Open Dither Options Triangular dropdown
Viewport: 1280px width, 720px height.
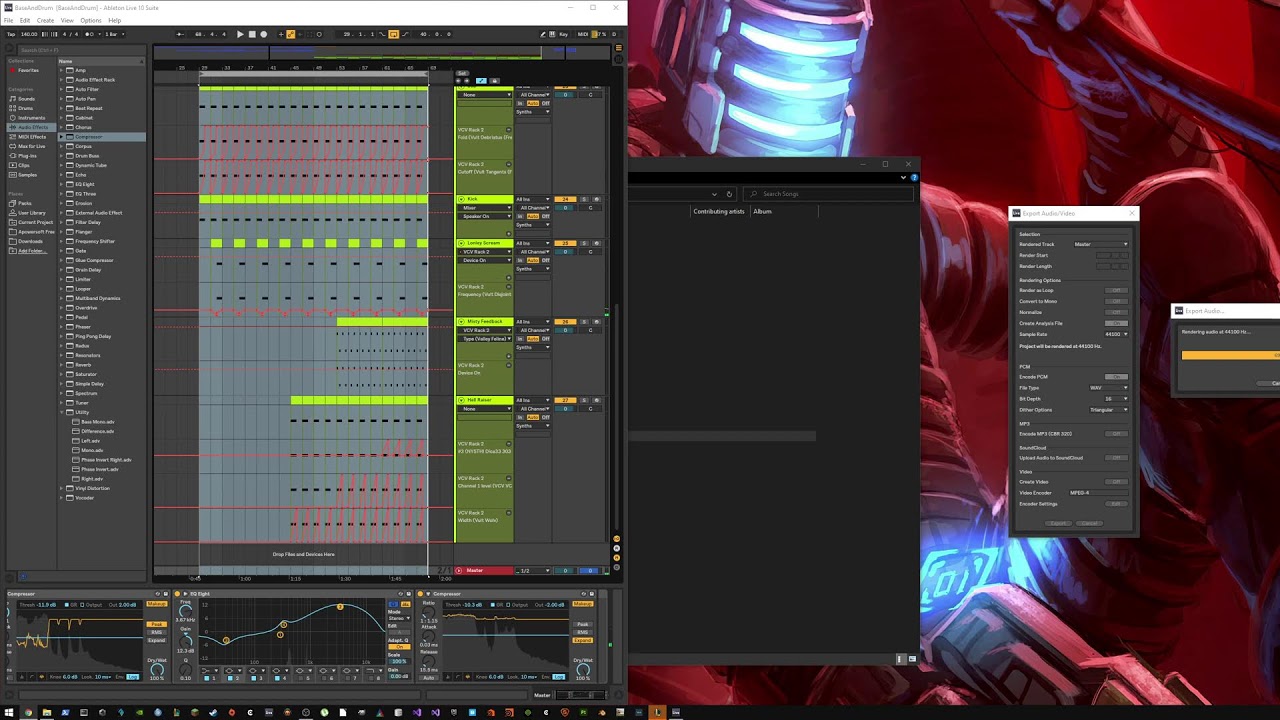(x=1108, y=410)
